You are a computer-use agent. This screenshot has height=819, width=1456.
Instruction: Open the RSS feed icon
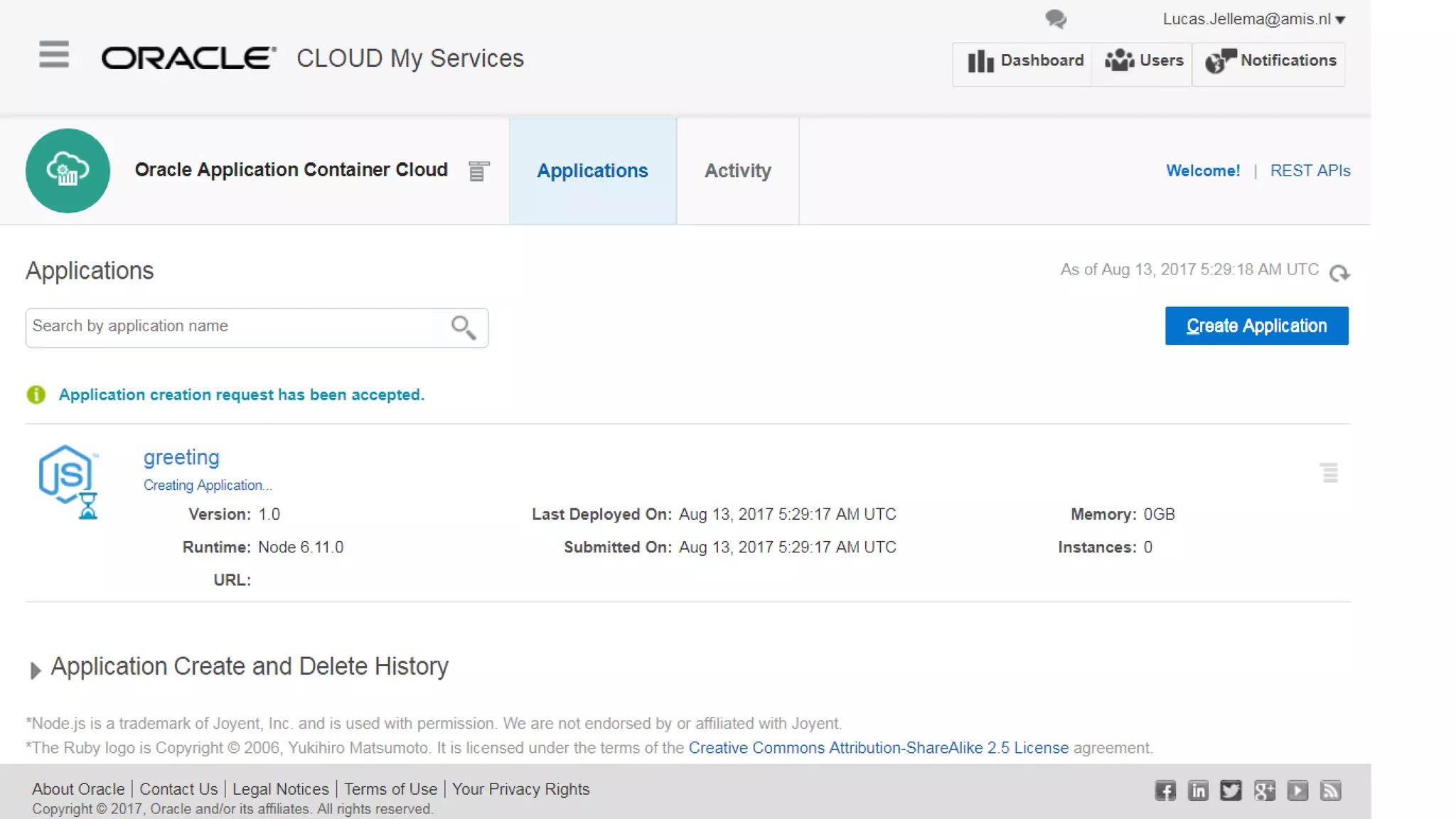1330,791
